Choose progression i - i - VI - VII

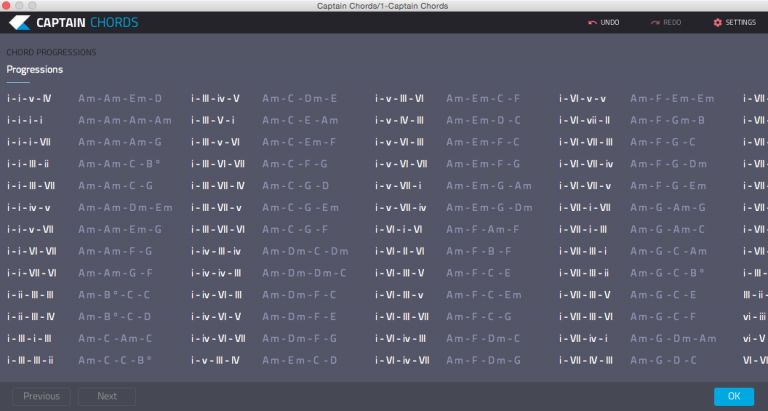tap(32, 251)
